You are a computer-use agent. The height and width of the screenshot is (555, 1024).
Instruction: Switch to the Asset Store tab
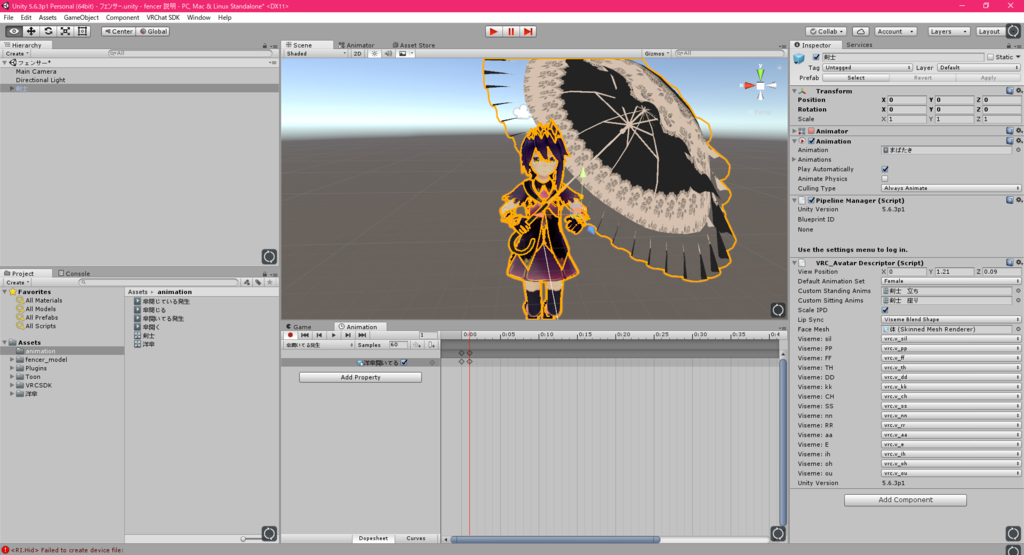413,45
